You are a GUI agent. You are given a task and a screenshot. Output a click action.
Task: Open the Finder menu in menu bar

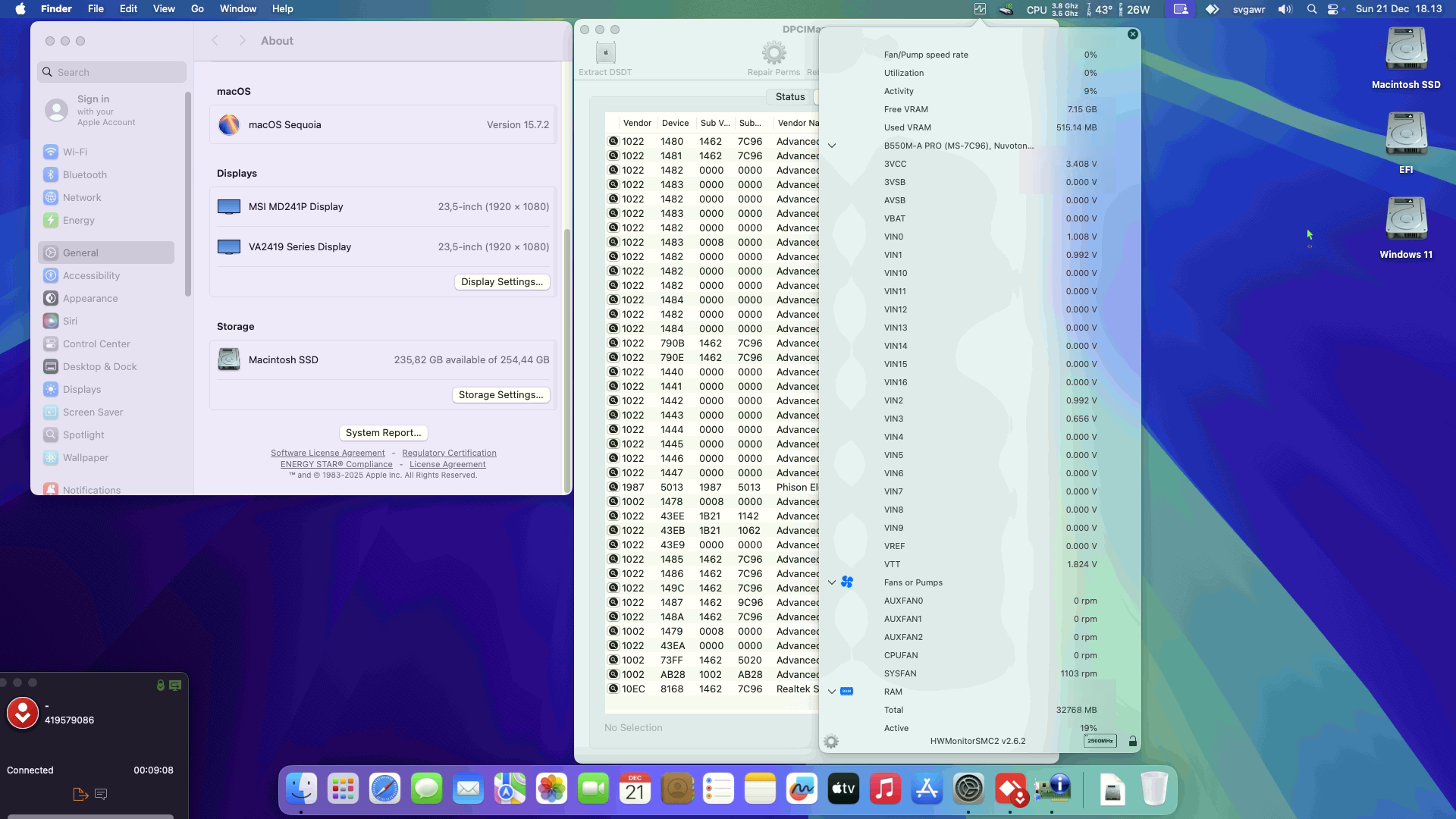point(56,9)
